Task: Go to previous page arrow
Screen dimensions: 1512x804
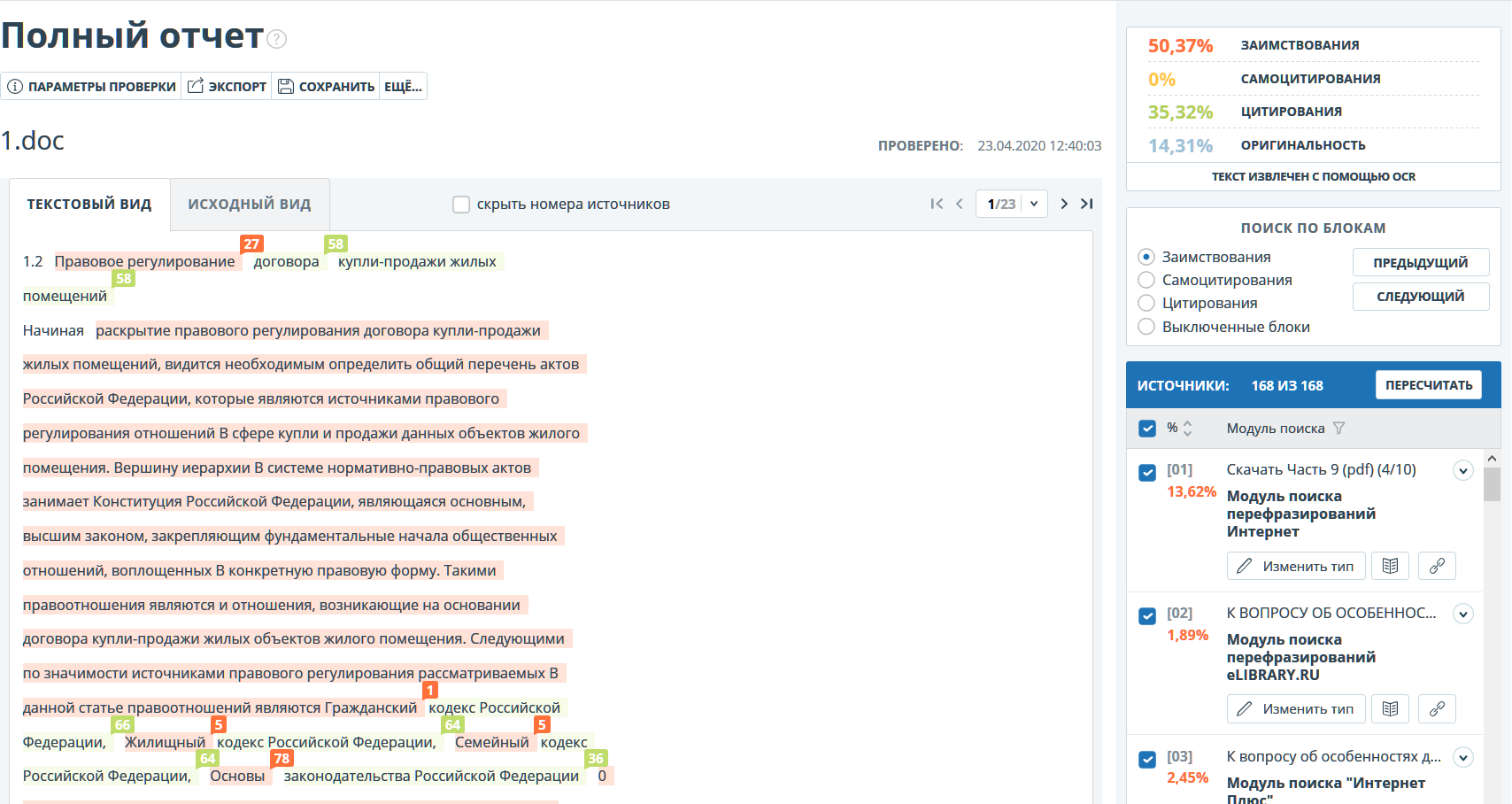Action: point(960,204)
